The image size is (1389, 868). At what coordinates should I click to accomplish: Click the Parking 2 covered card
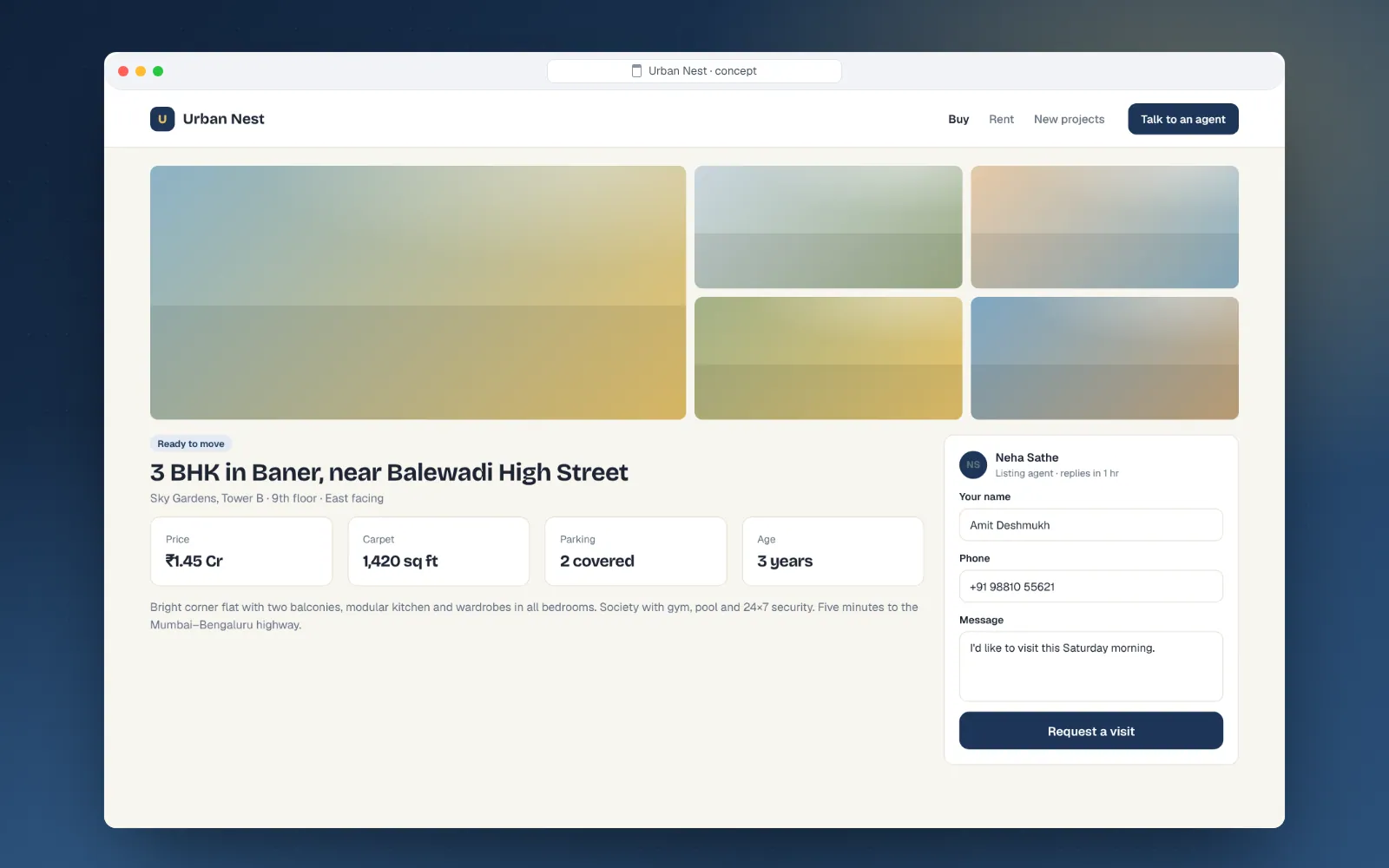[635, 551]
